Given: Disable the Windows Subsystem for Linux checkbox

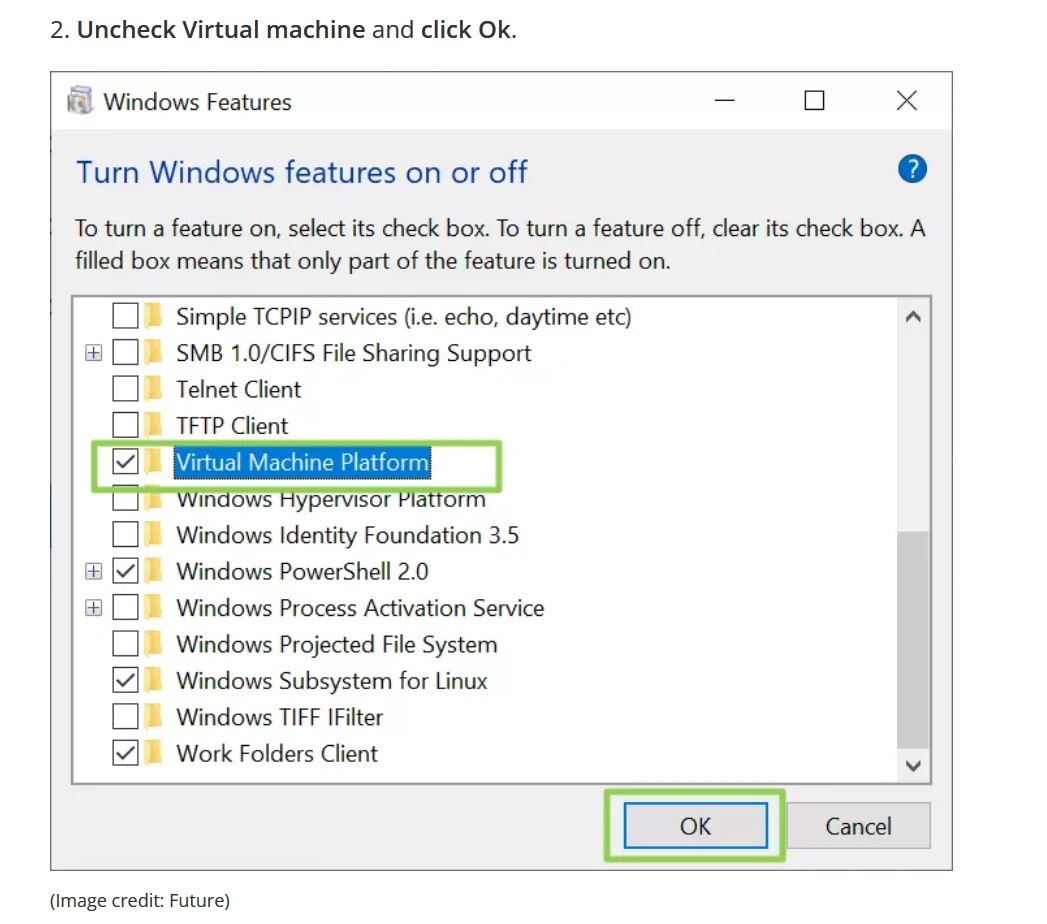Looking at the screenshot, I should pos(126,680).
